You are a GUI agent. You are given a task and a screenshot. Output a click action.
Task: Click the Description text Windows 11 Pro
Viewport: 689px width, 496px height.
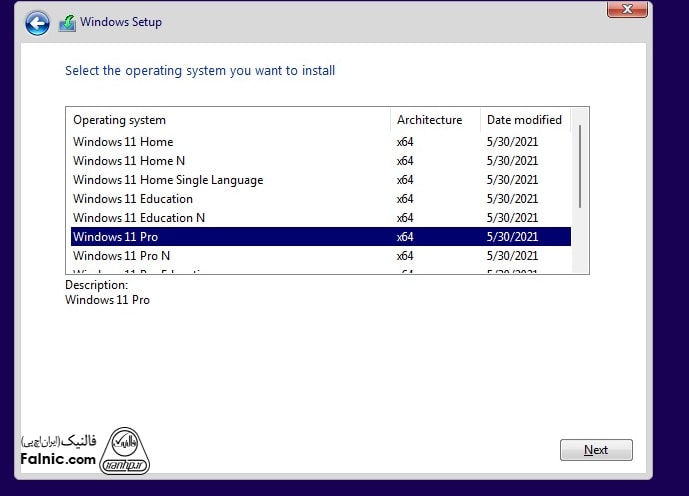(107, 300)
